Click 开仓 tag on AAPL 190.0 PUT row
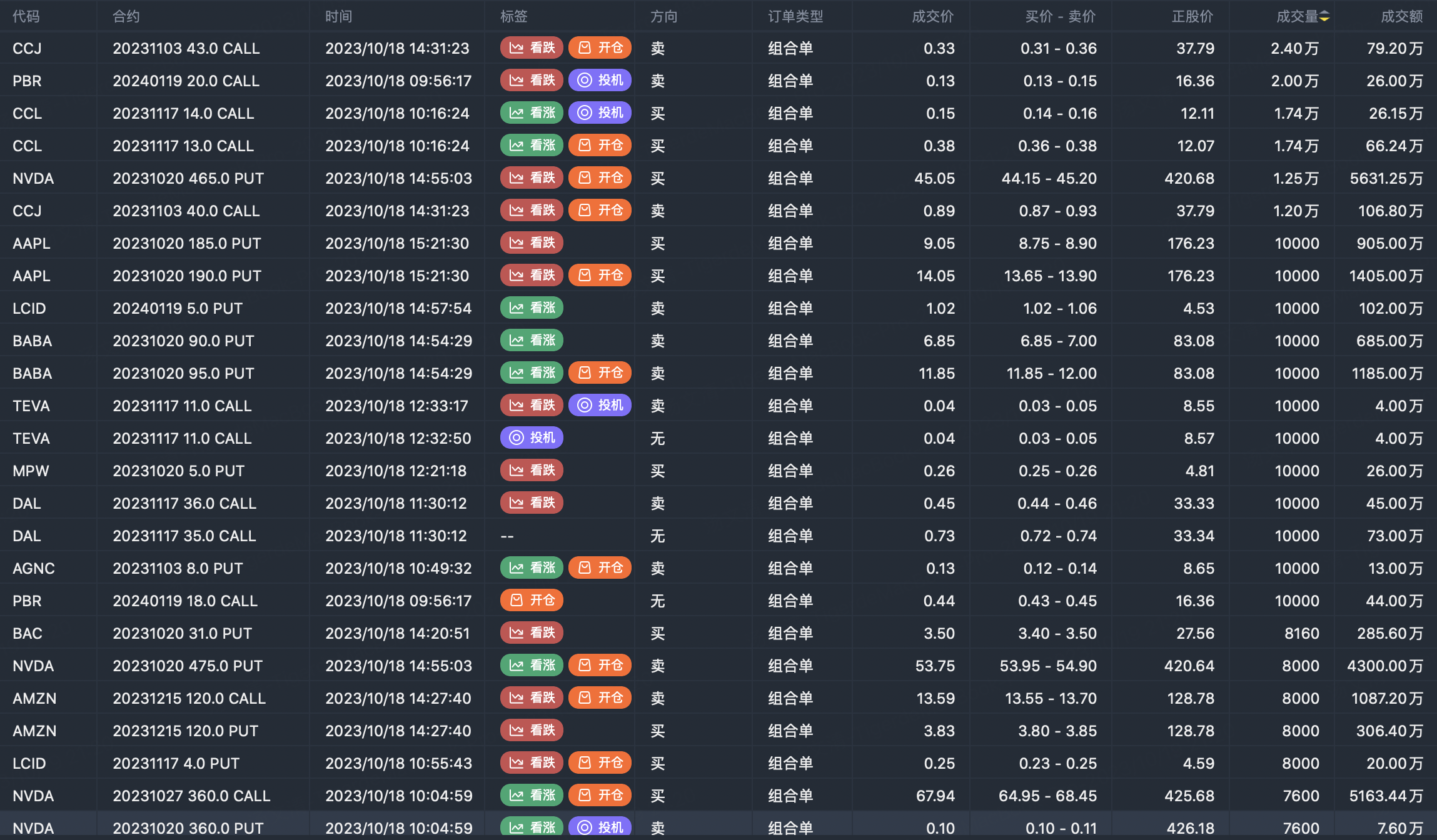This screenshot has height=840, width=1437. click(x=600, y=276)
